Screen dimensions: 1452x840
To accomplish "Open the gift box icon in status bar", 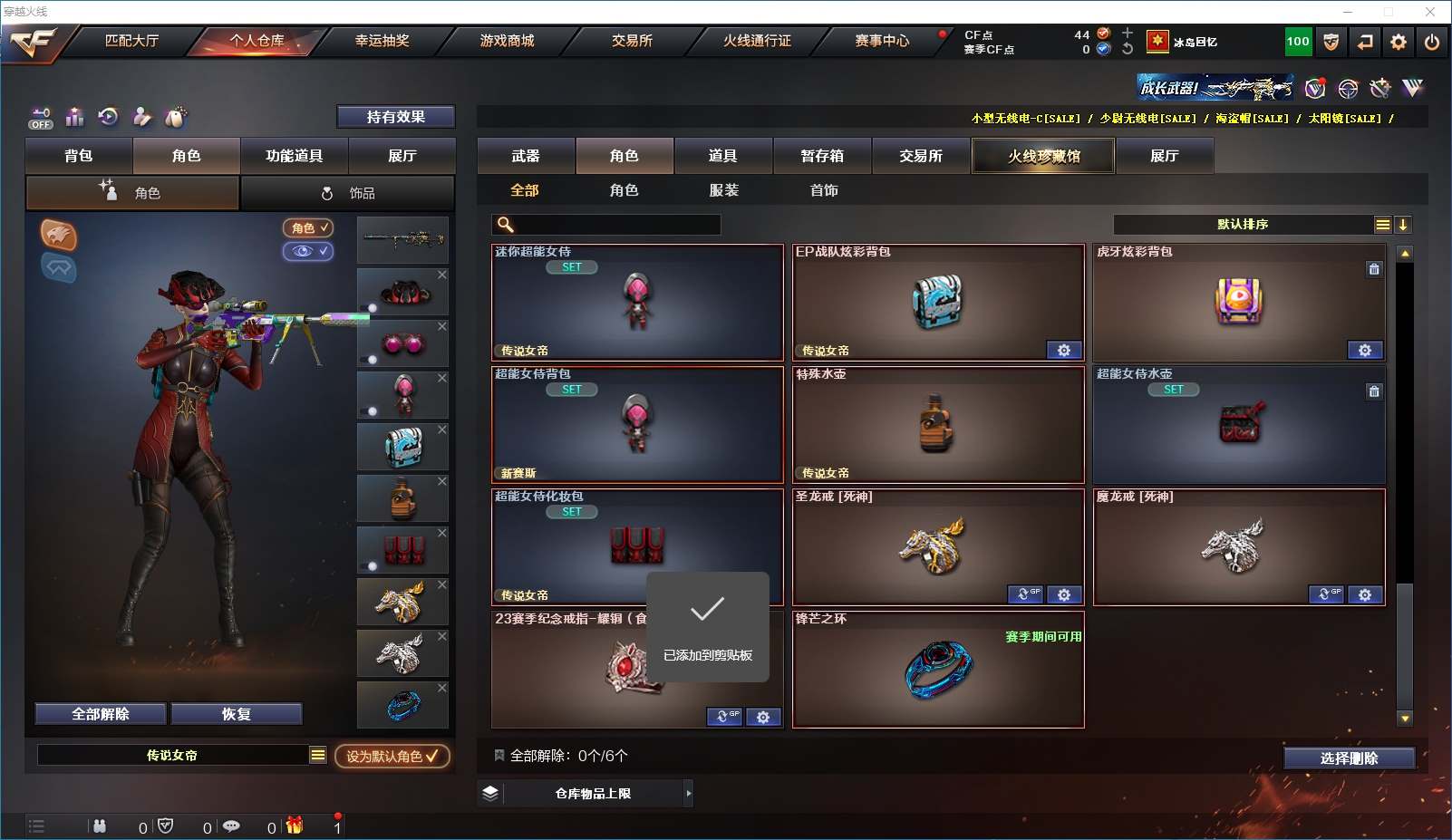I will 295,826.
